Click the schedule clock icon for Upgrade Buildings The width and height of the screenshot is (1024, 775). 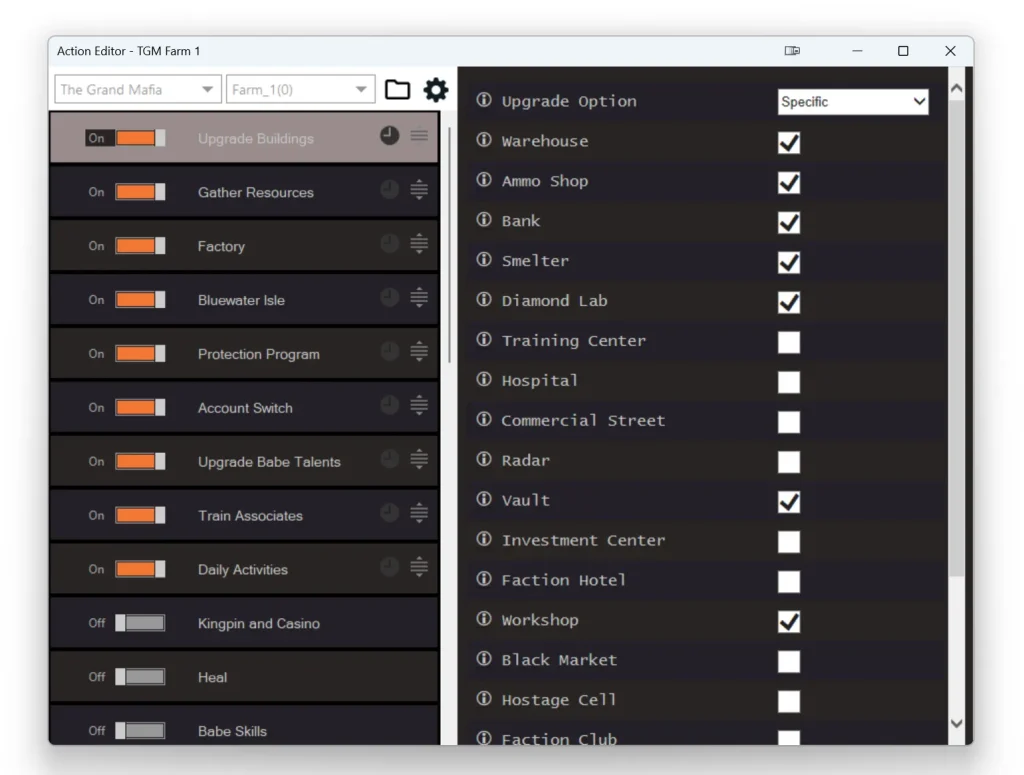click(x=390, y=136)
